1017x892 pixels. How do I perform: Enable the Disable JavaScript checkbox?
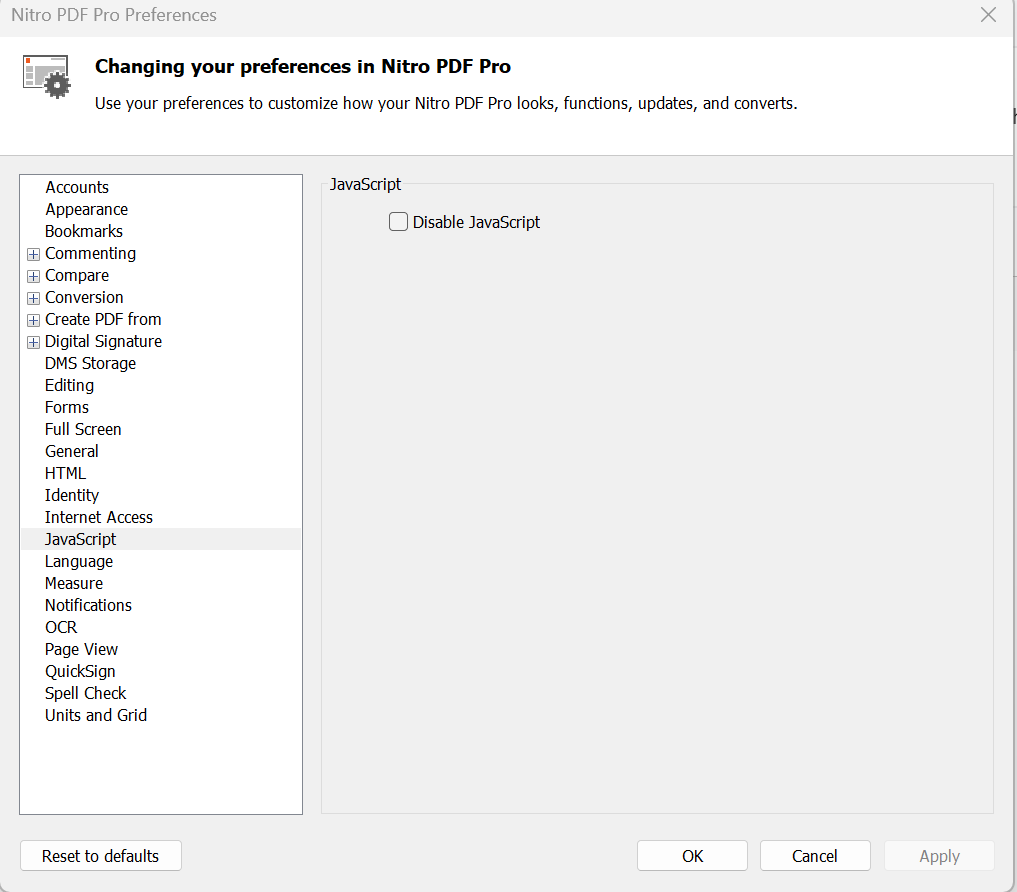398,222
